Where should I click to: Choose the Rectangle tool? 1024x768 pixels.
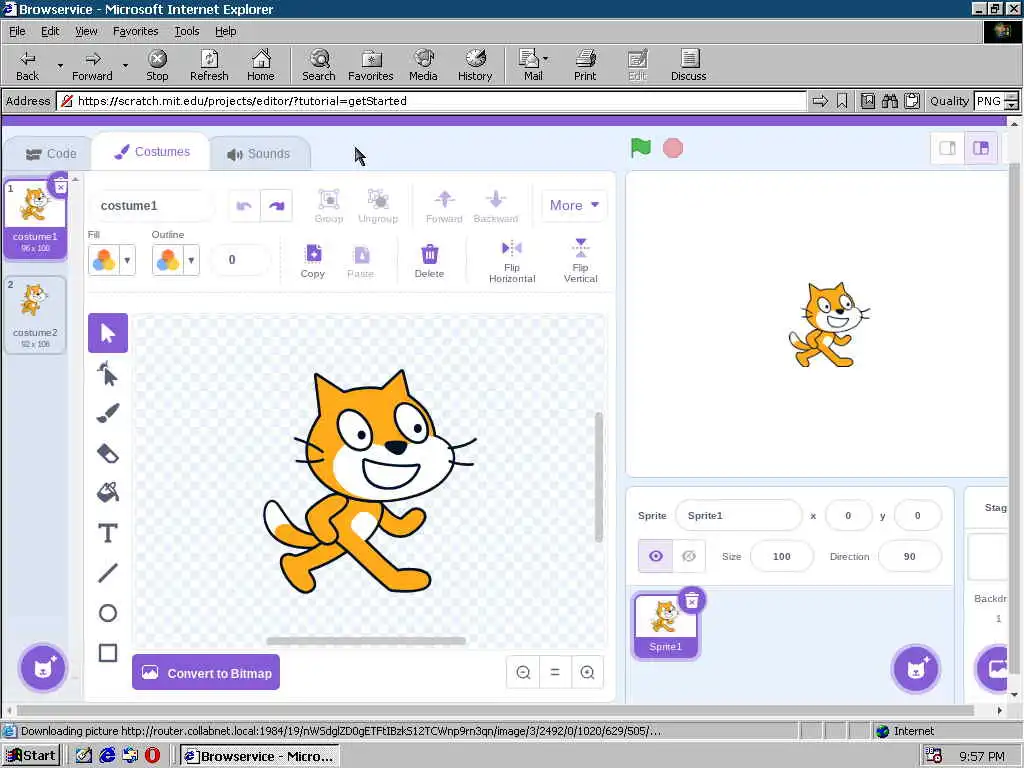point(108,653)
